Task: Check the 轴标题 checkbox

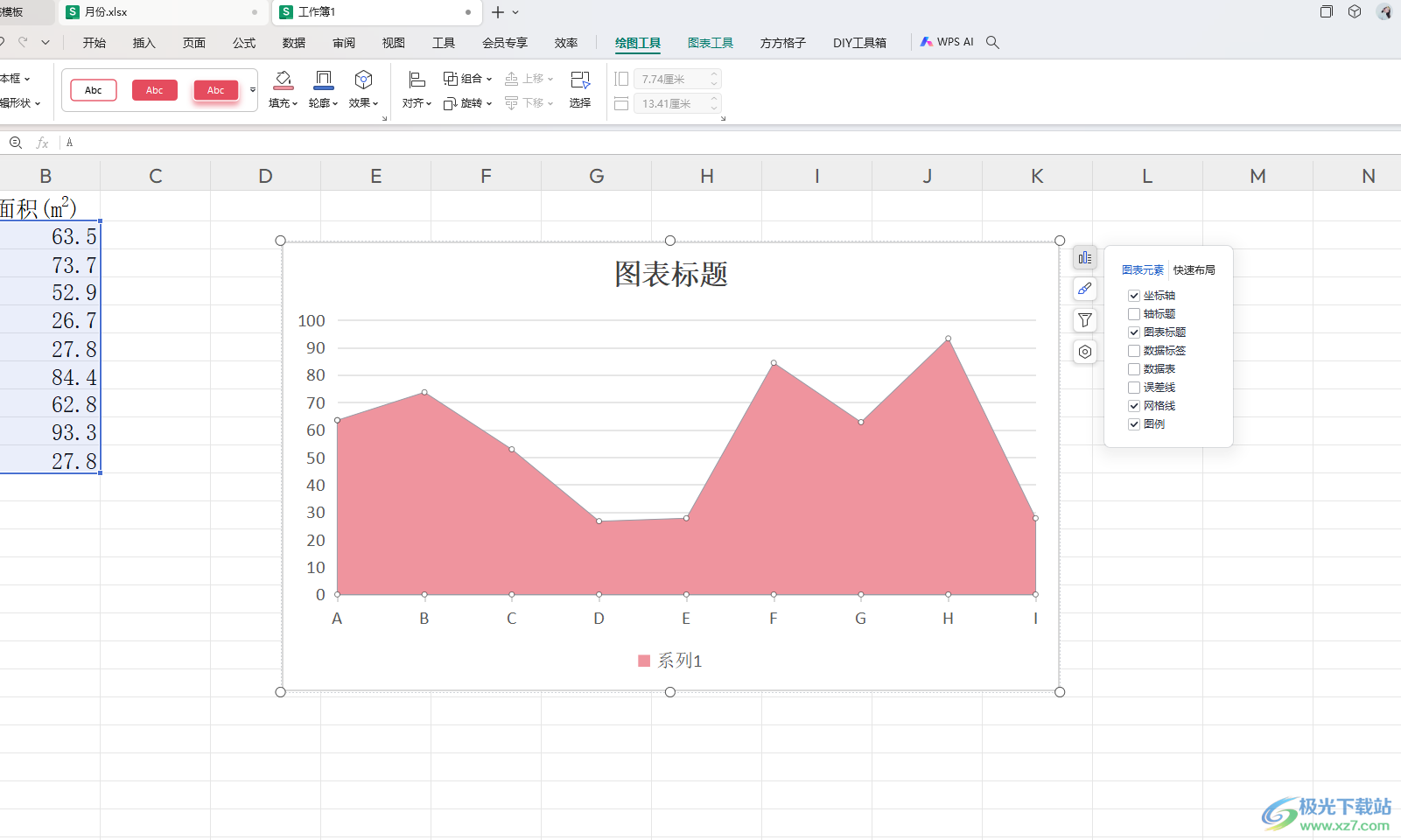Action: click(x=1134, y=314)
